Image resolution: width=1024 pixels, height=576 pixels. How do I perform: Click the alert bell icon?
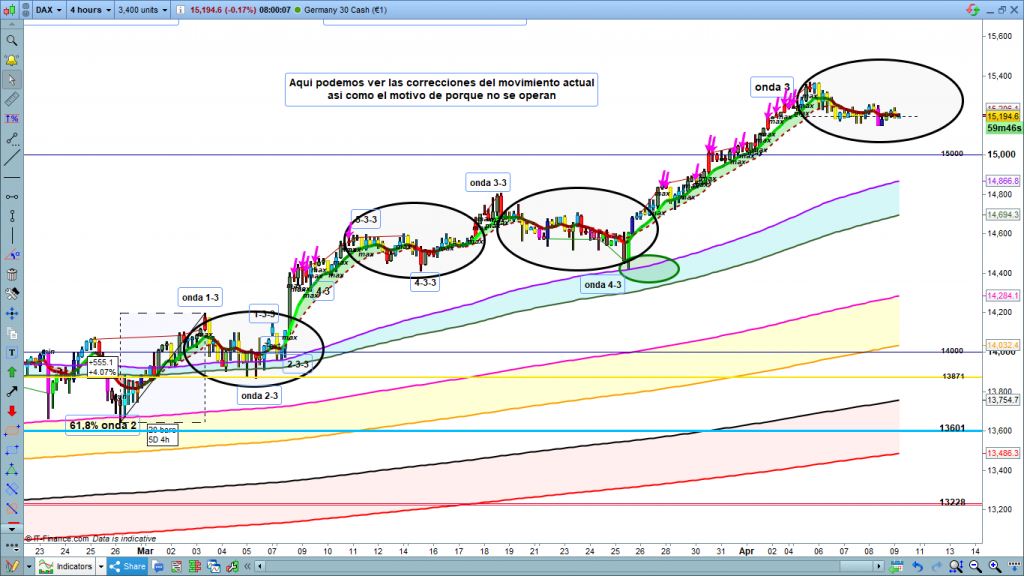pos(11,59)
